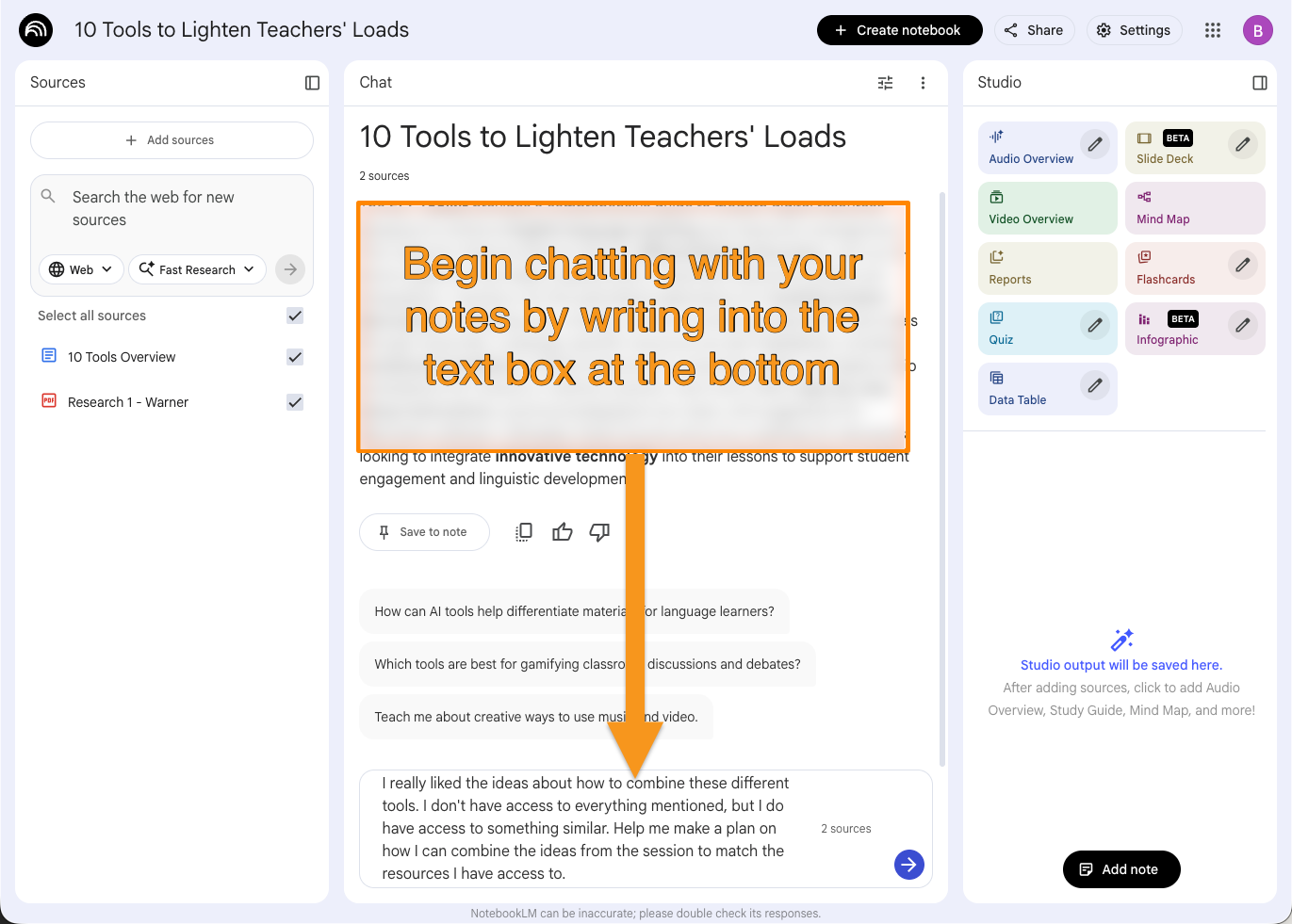The image size is (1292, 924).
Task: Open chat configuration settings icon
Action: click(x=885, y=83)
